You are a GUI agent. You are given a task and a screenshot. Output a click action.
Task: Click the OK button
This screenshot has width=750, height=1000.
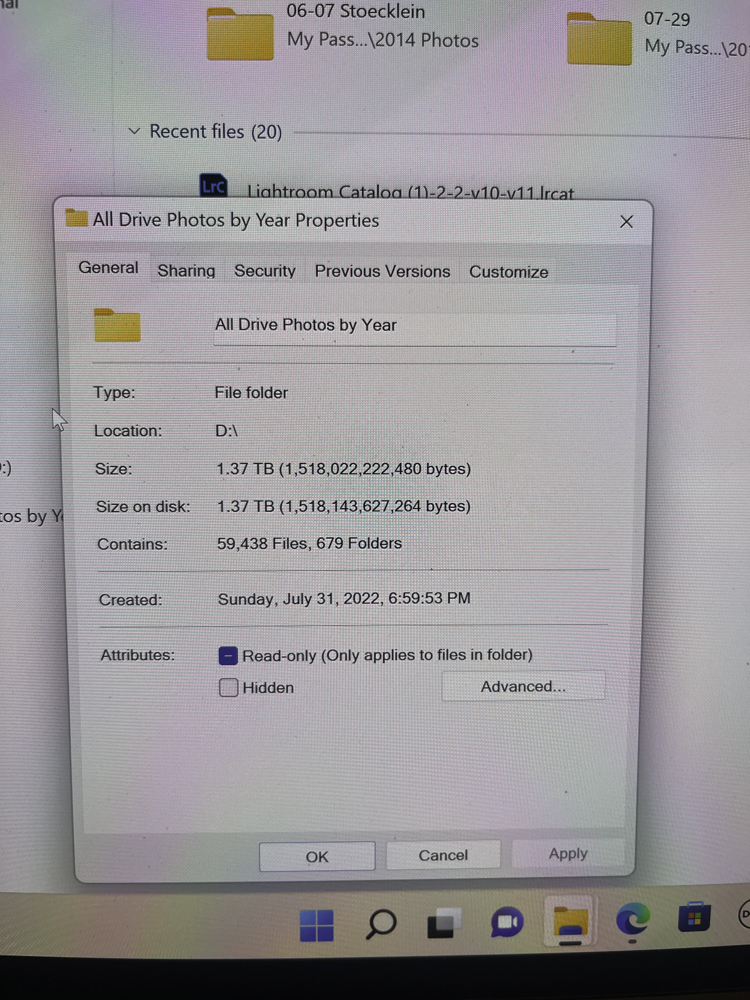pos(317,857)
